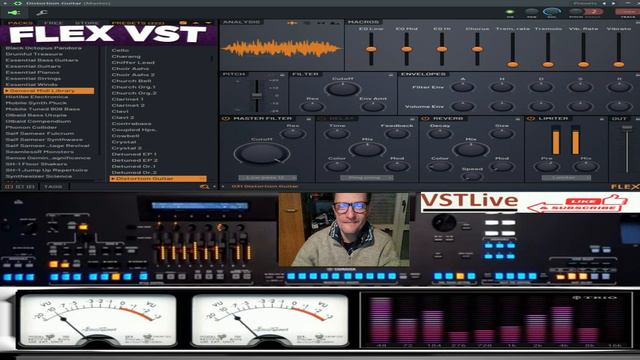This screenshot has height=360, width=640.
Task: Adjust the Vibrato macro slider
Action: [x=619, y=50]
